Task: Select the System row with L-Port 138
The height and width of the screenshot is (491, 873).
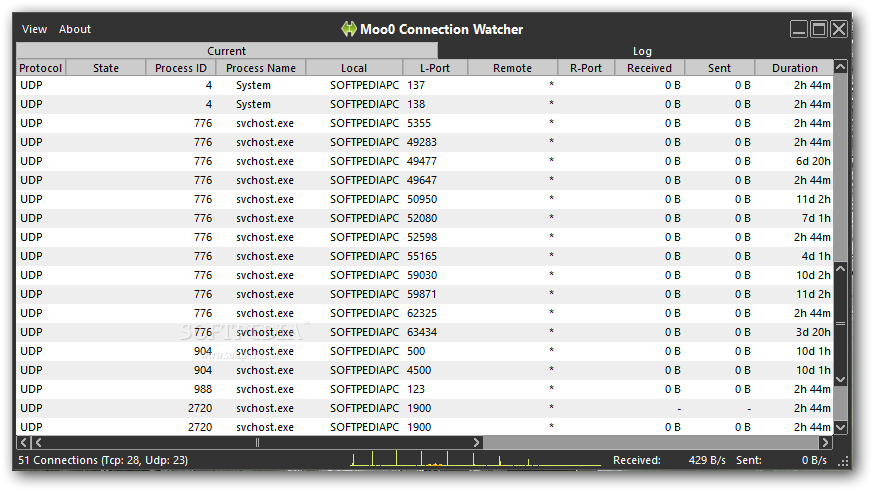Action: pyautogui.click(x=425, y=104)
